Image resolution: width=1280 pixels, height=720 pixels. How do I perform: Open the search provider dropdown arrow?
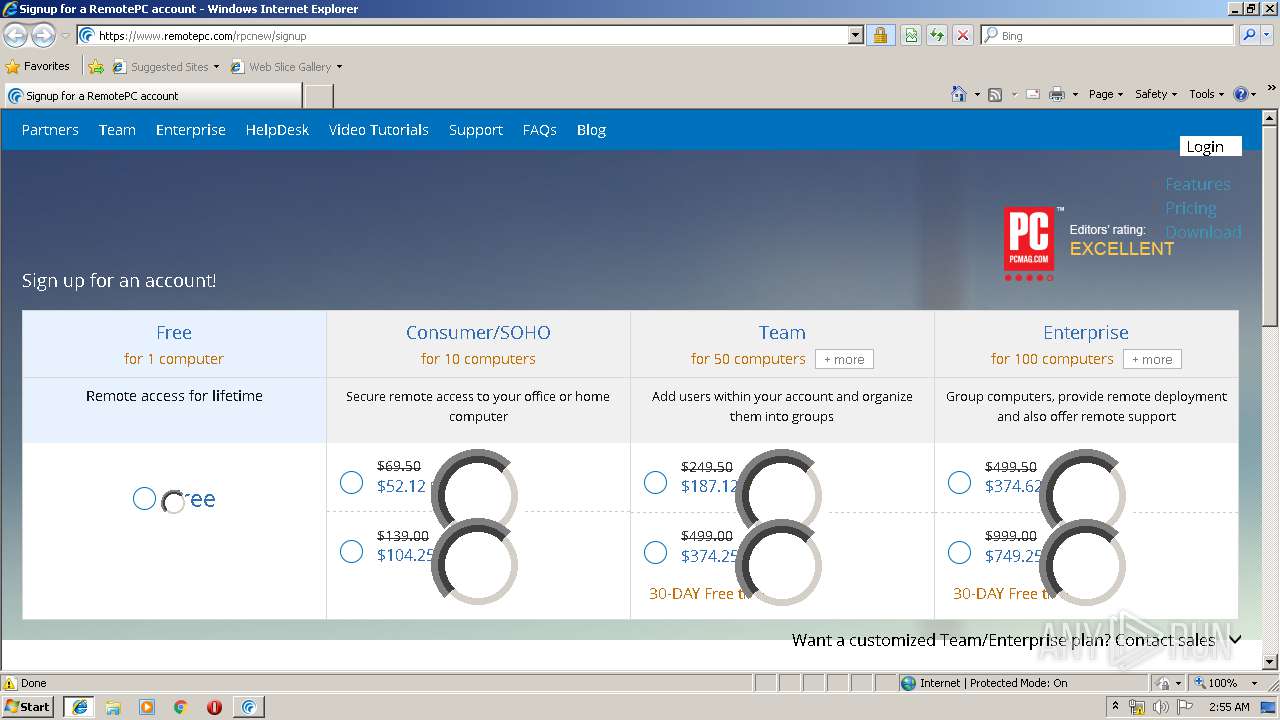(1267, 35)
